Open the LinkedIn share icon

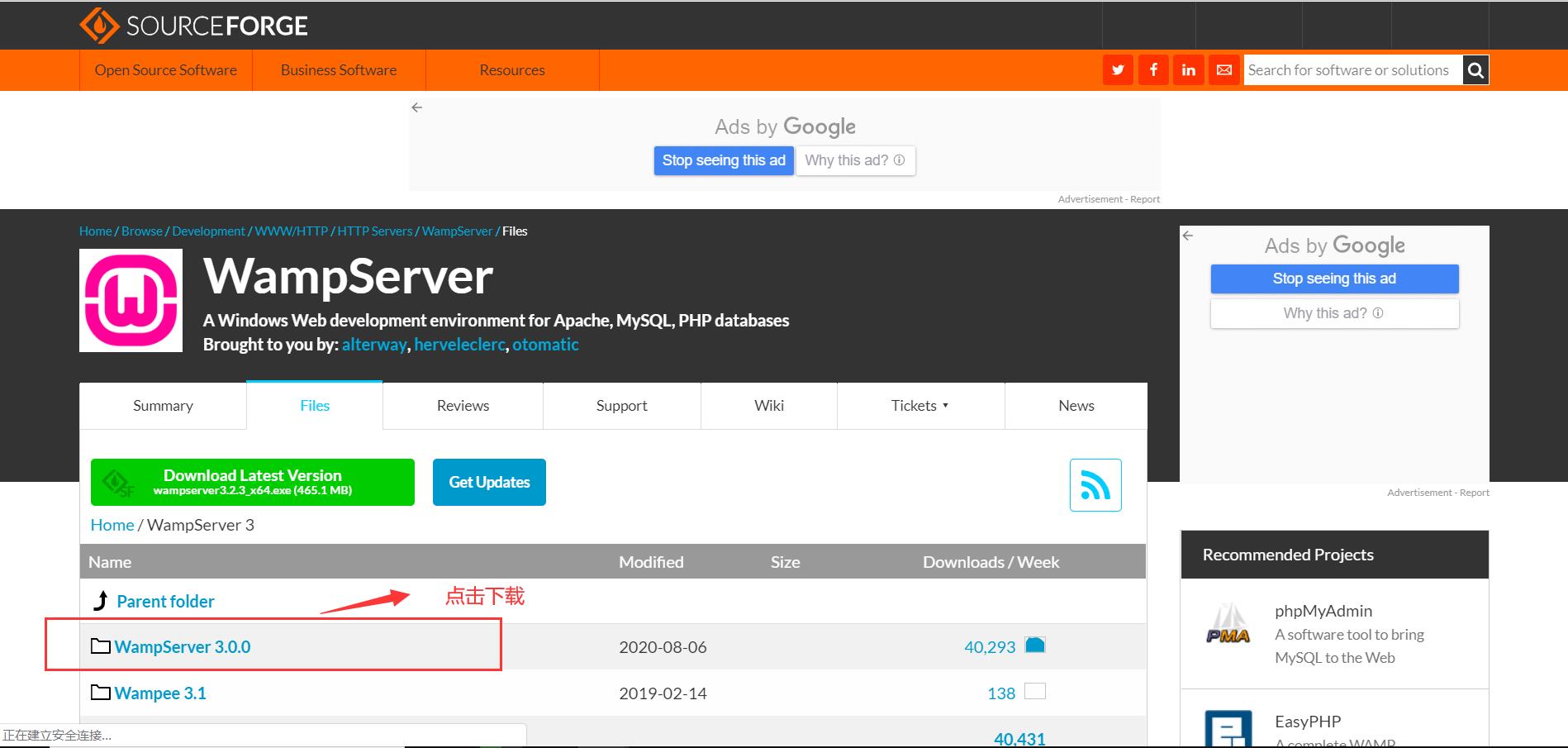[x=1189, y=70]
